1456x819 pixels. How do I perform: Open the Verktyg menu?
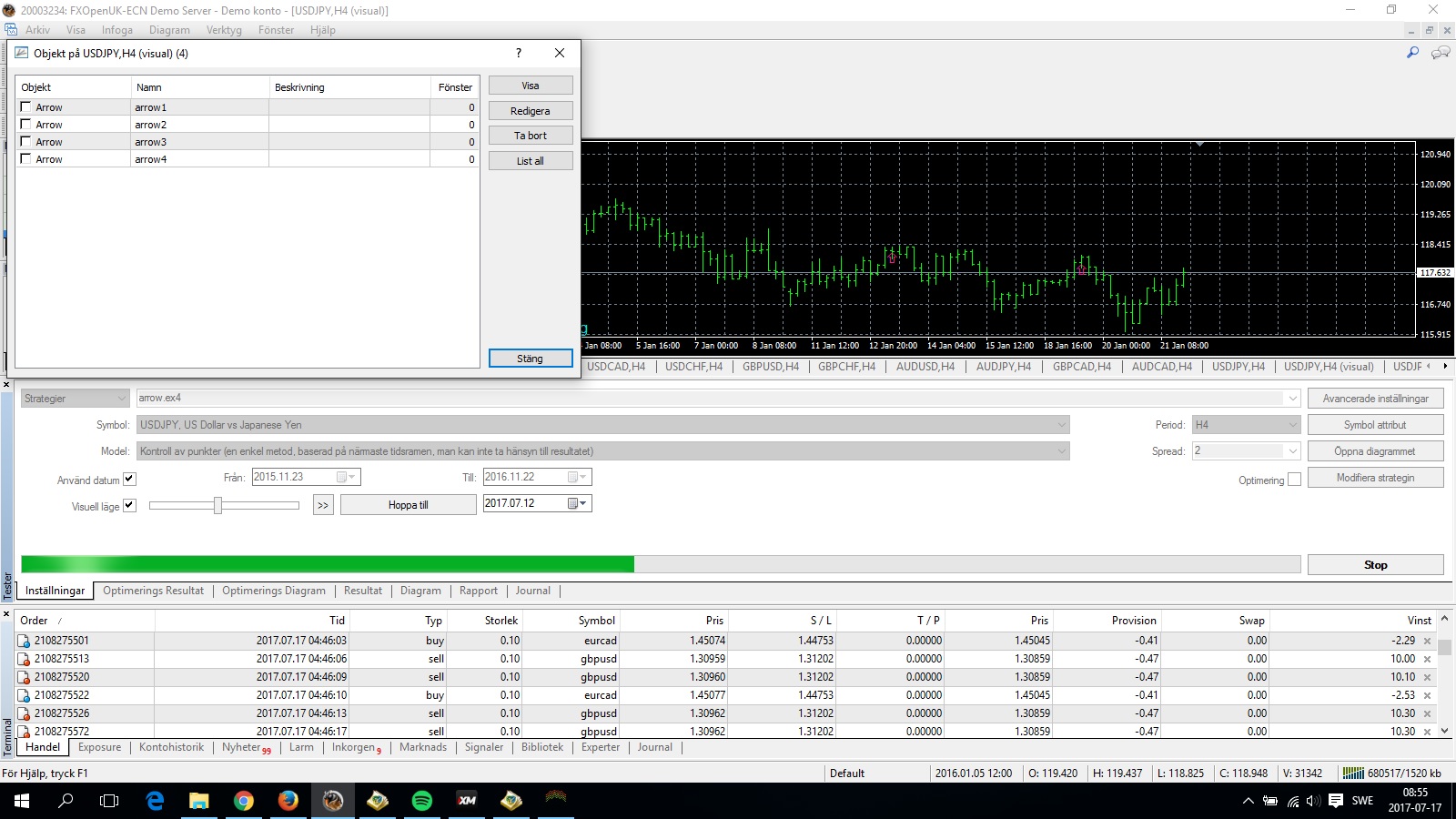point(224,30)
